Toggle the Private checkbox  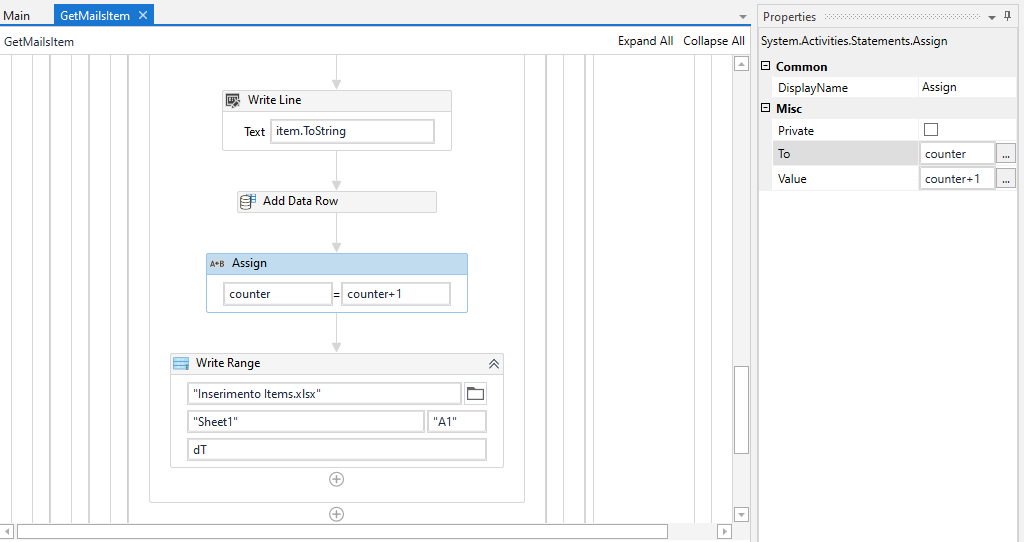point(931,130)
